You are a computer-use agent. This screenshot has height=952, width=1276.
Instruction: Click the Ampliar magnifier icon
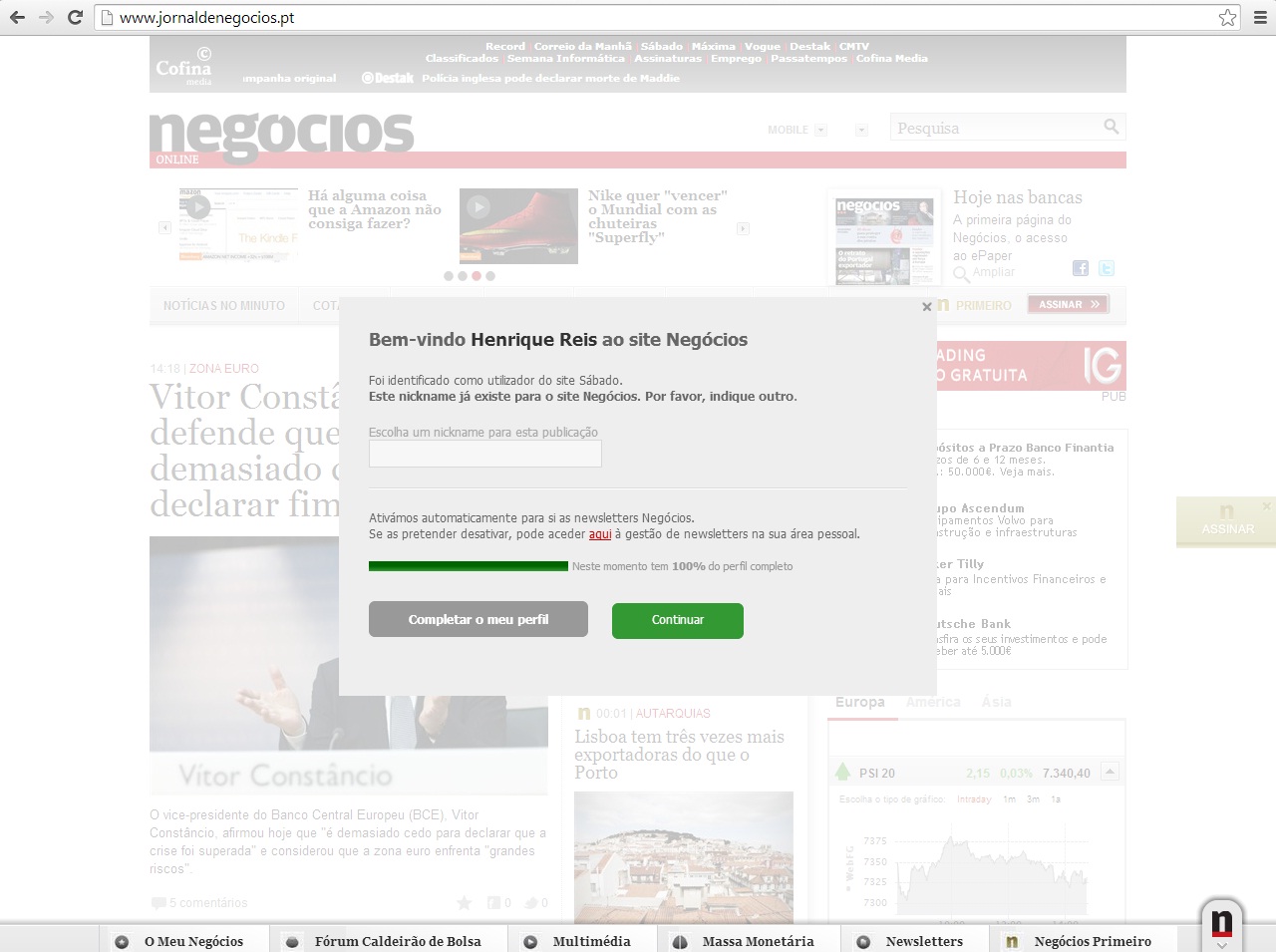pos(961,274)
